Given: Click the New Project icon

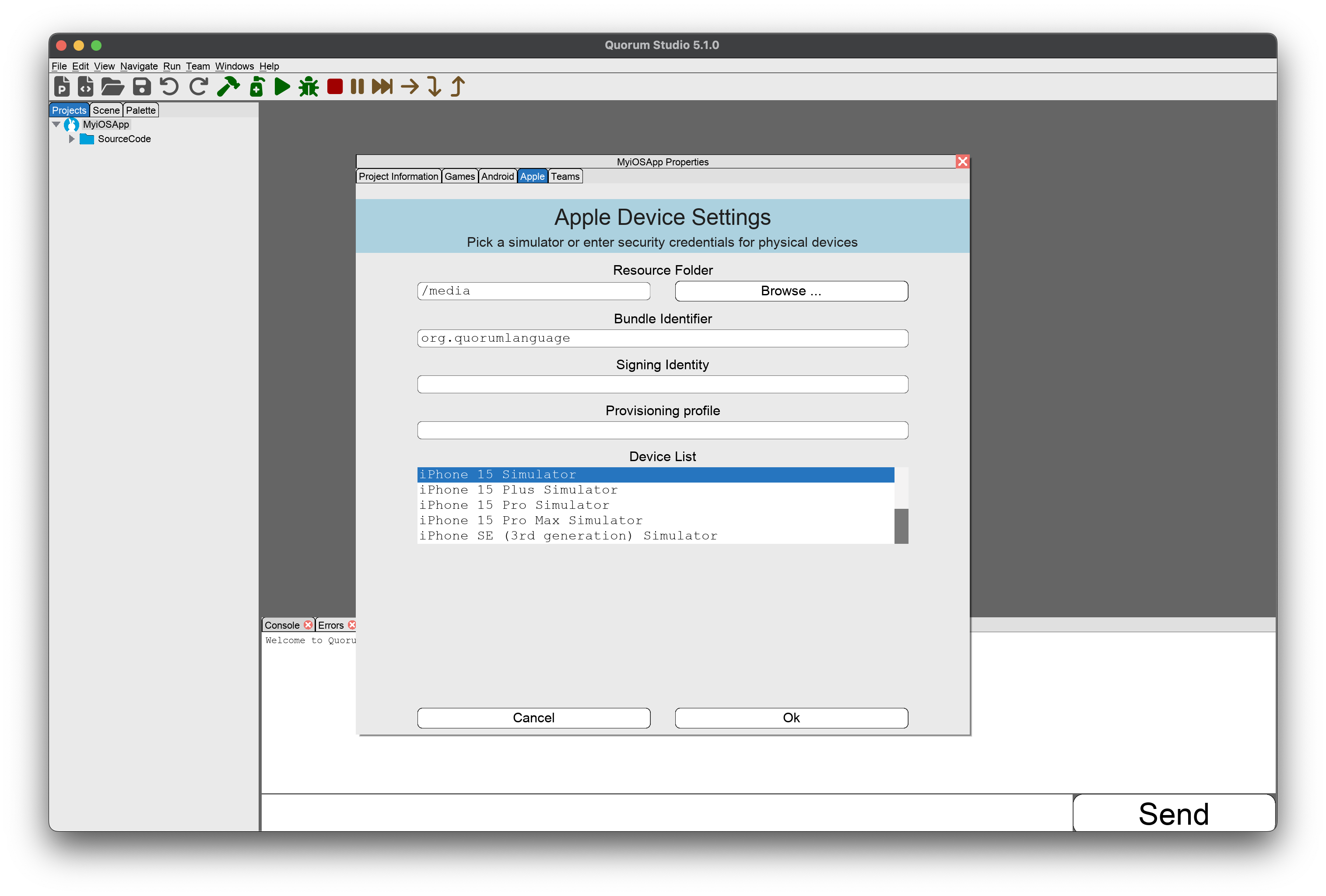Looking at the screenshot, I should [62, 87].
